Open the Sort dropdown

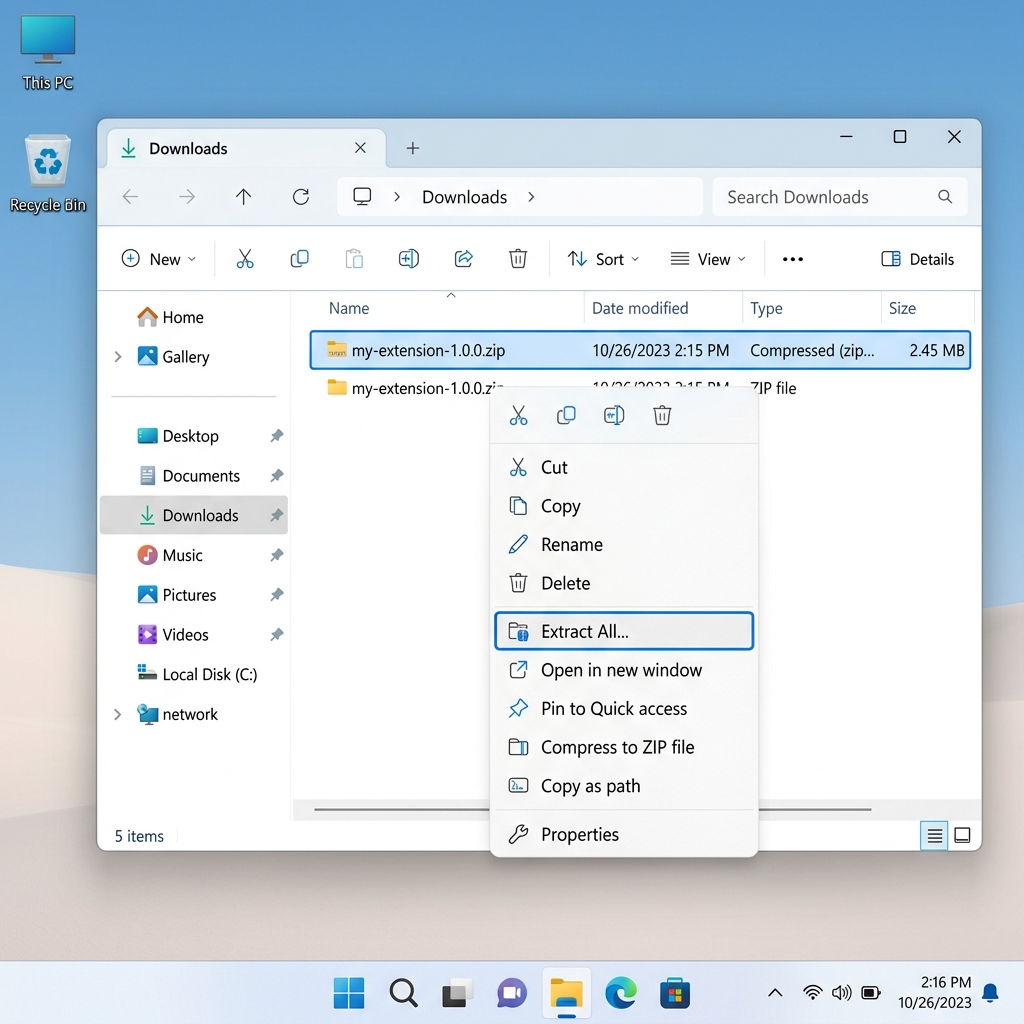click(x=602, y=259)
